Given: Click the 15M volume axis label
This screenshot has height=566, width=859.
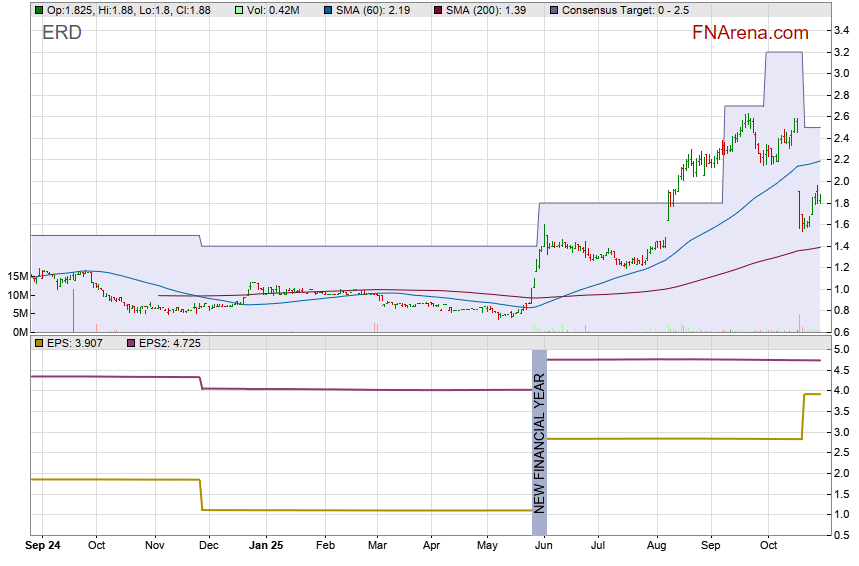Looking at the screenshot, I should click(14, 276).
